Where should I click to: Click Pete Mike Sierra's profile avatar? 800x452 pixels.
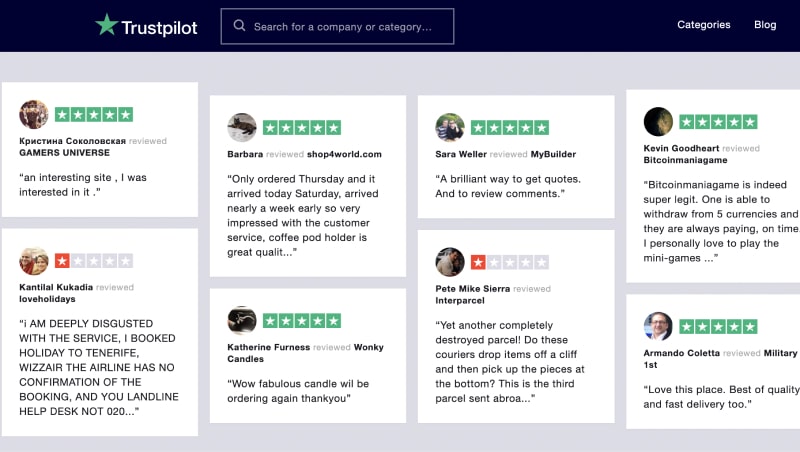450,262
